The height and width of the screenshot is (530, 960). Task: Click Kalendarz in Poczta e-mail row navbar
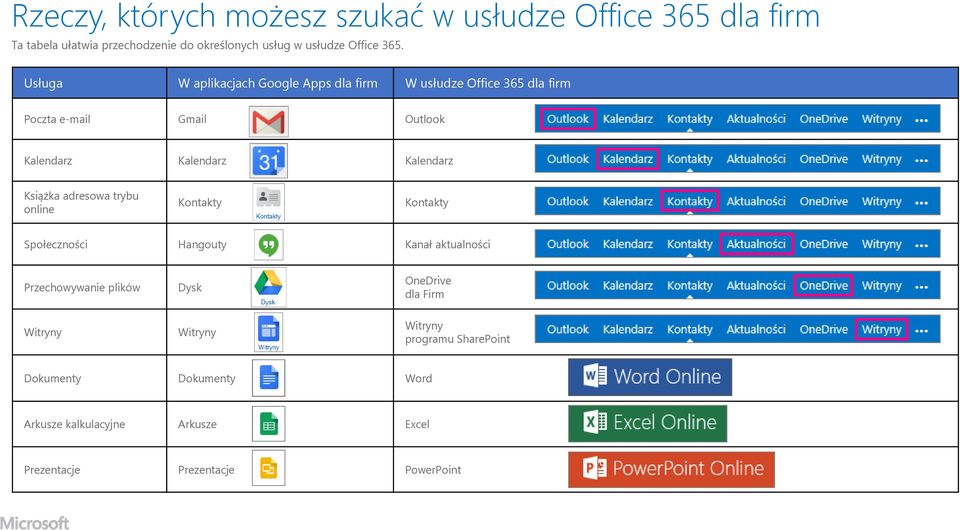coord(628,119)
